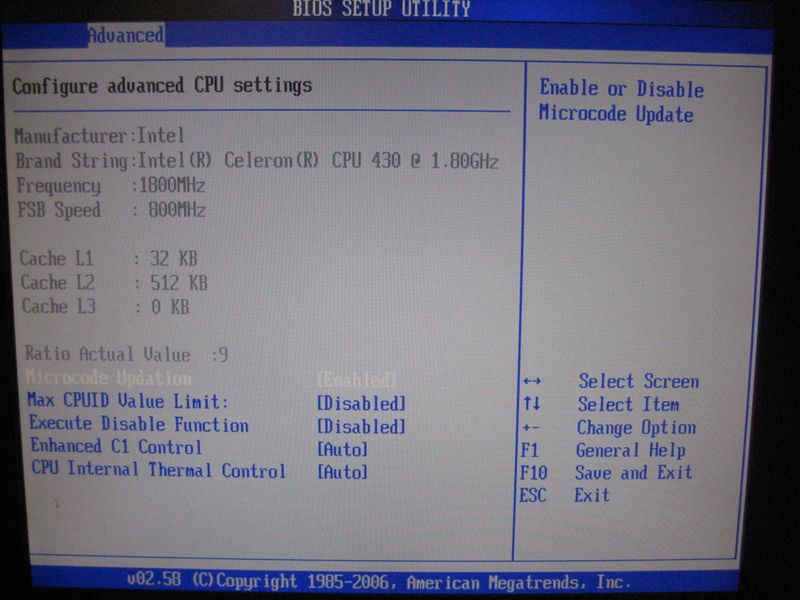
Task: Select CPU Internal Thermal Control option
Action: [159, 469]
